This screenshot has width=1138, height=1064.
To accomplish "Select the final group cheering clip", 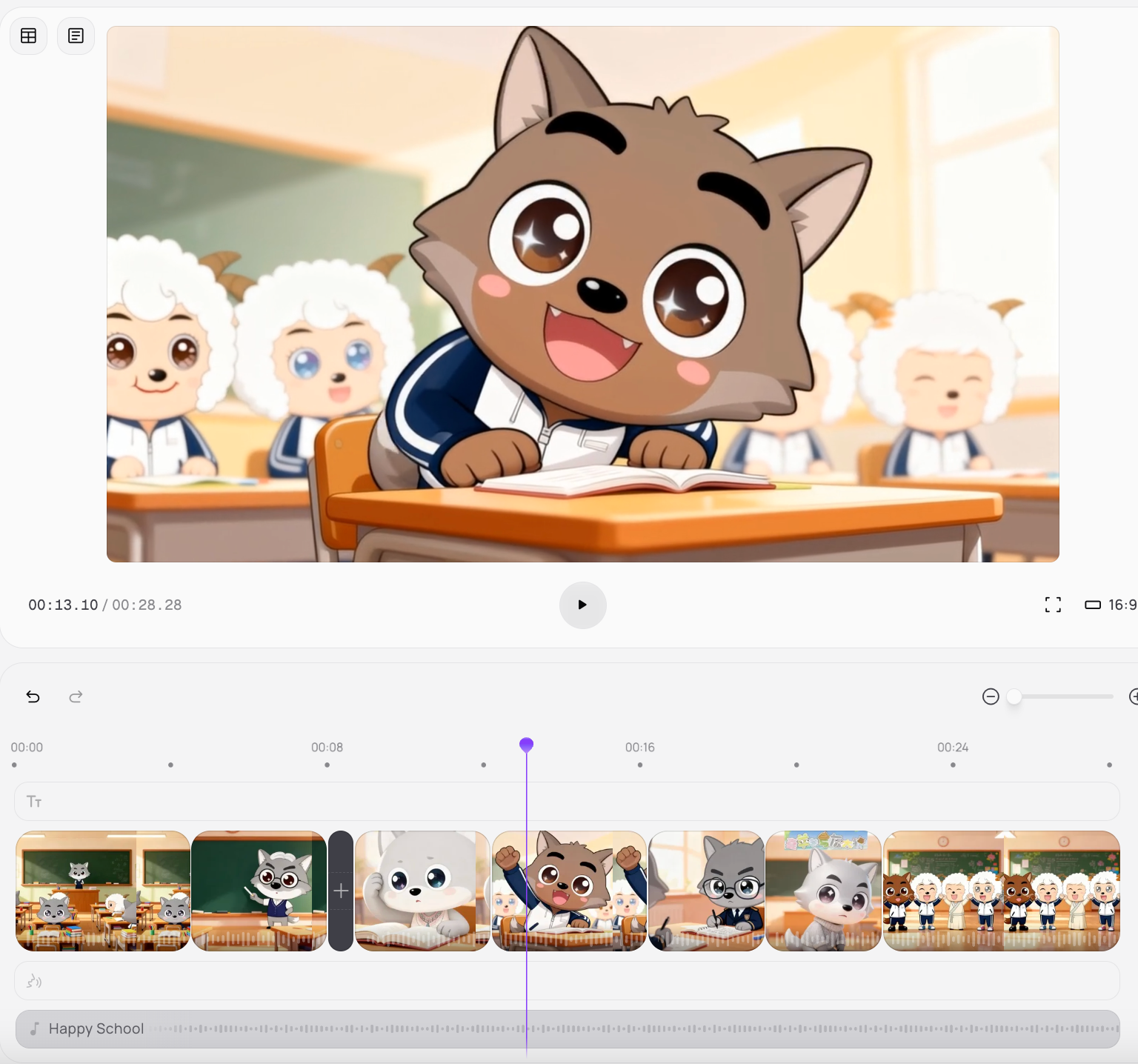I will [1001, 891].
